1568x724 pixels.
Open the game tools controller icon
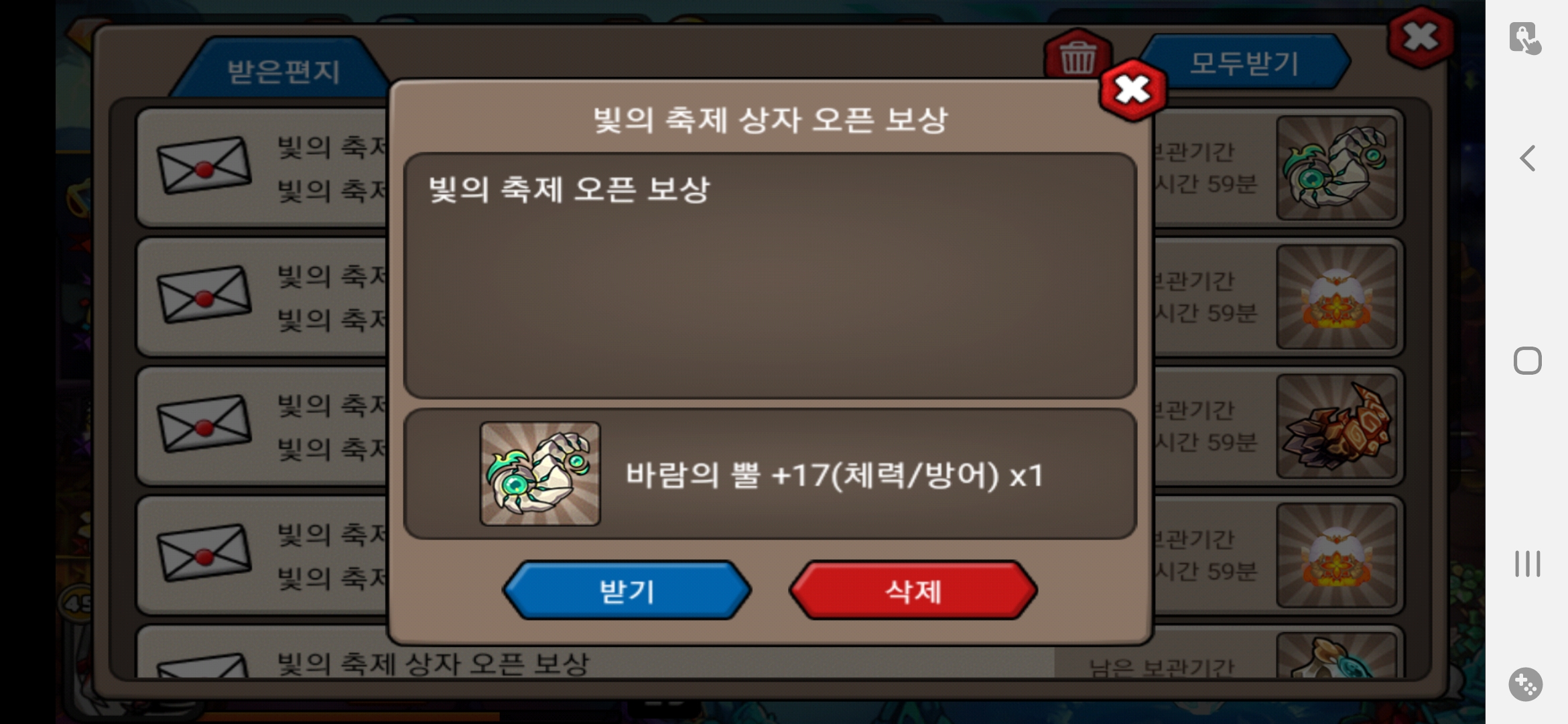[1526, 684]
